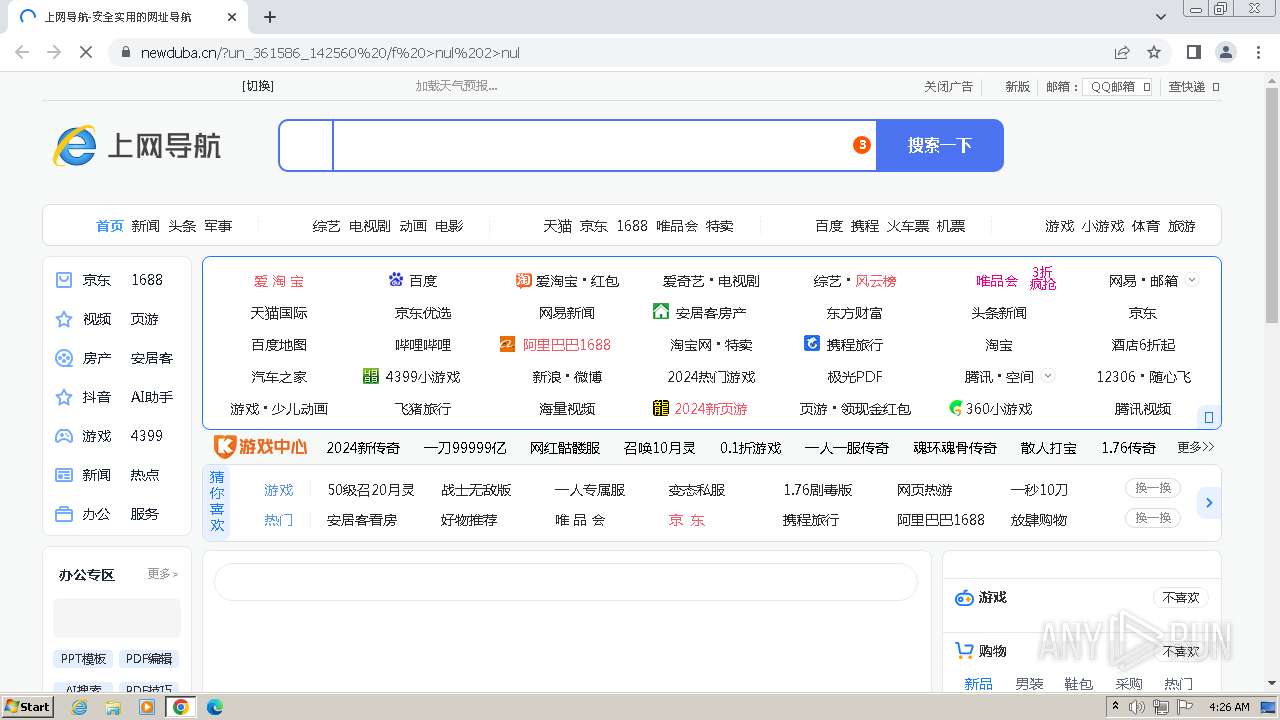Viewport: 1280px width, 720px height.
Task: Click the 购物 cart icon in right panel
Action: 964,651
